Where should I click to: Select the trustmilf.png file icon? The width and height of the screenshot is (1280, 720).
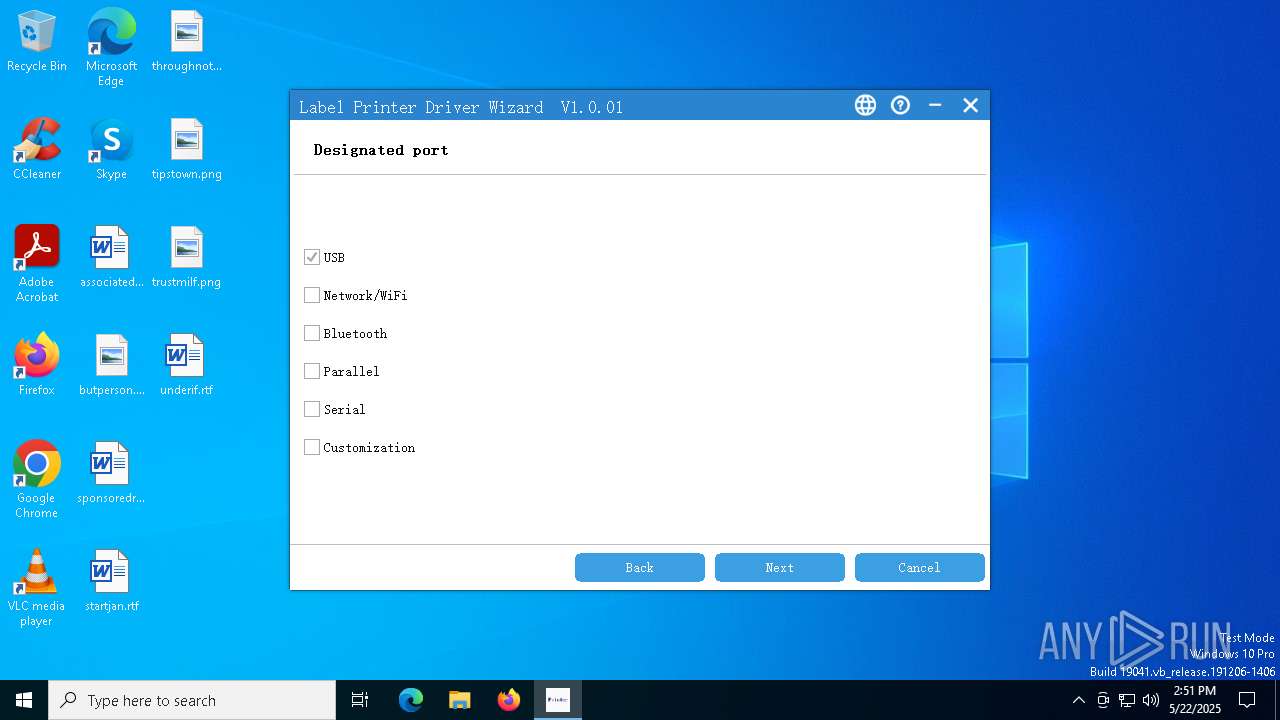[186, 258]
